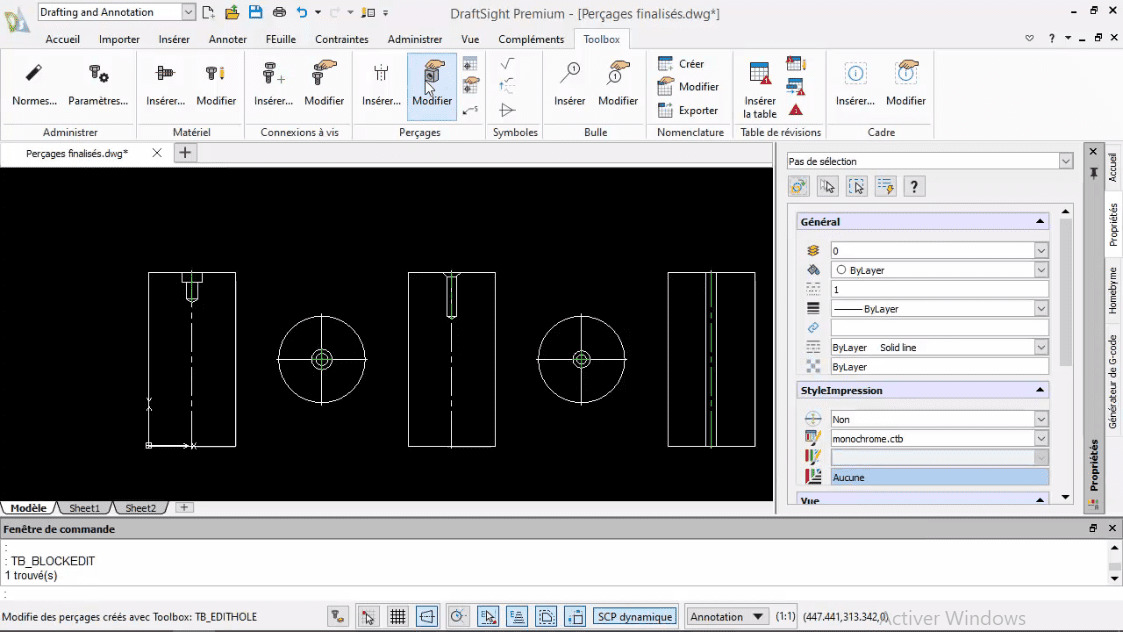
Task: Click Modifier in the Matériel group
Action: pos(216,85)
